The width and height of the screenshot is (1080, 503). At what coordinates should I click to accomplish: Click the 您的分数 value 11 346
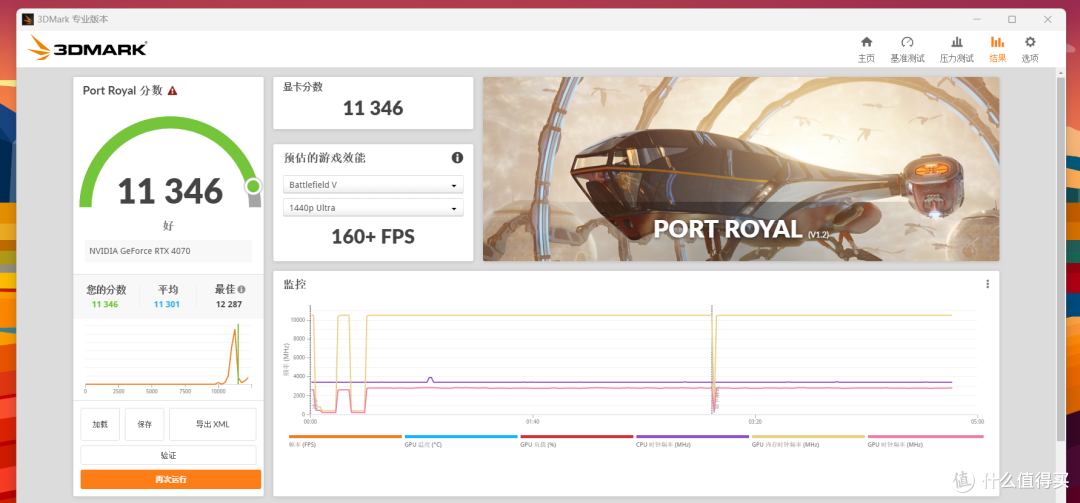[x=105, y=304]
